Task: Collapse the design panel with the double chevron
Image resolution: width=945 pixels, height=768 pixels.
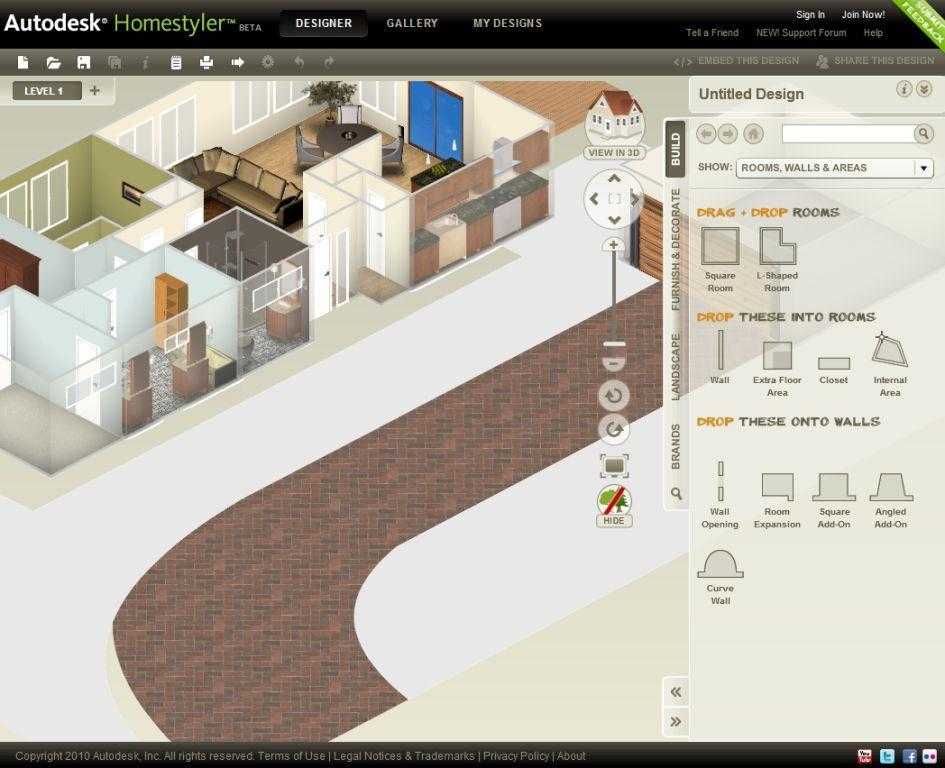Action: click(x=924, y=89)
